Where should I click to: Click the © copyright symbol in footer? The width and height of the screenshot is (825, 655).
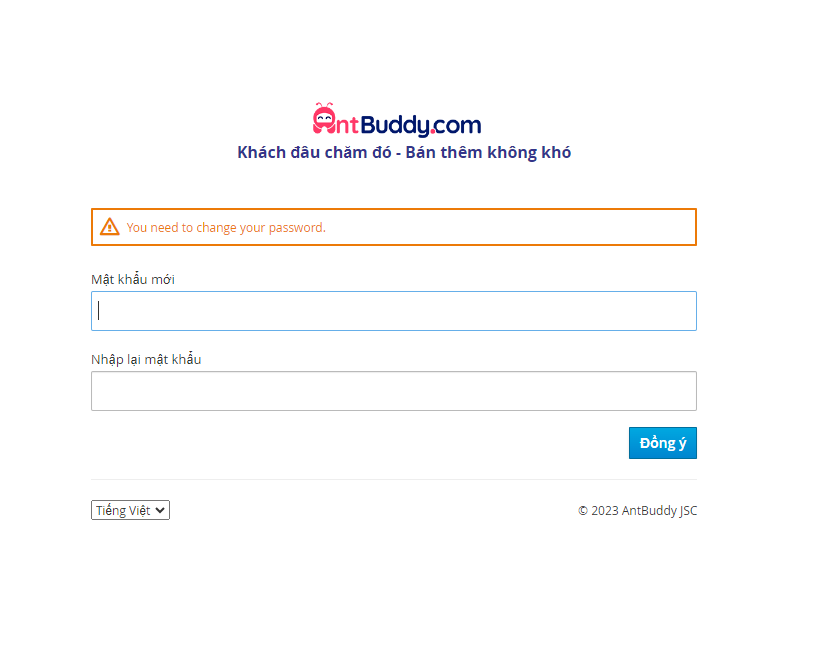click(x=583, y=510)
